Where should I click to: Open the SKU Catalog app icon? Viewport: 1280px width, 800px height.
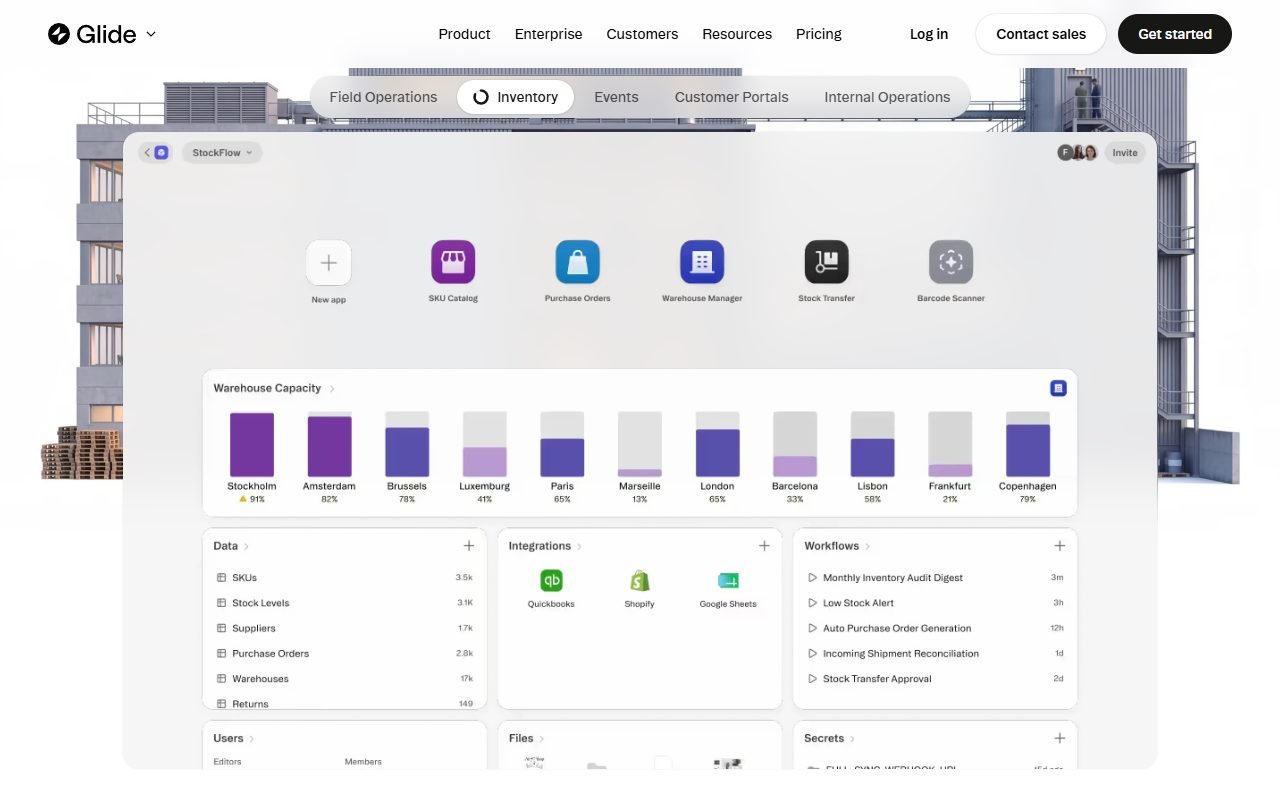[453, 262]
